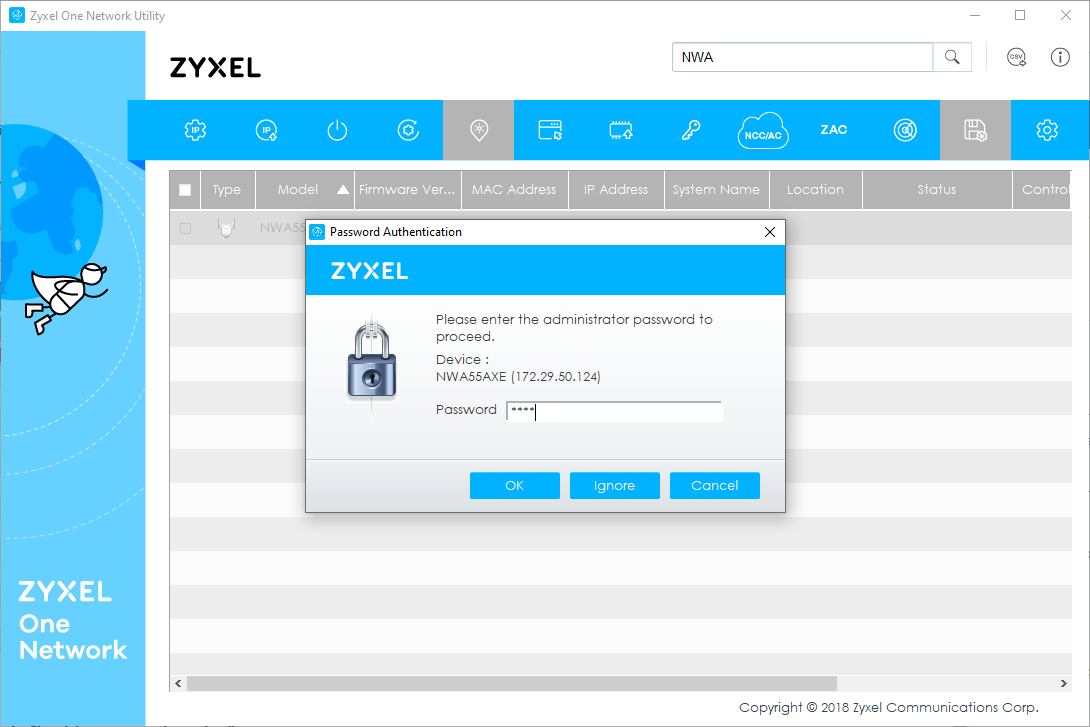Export list using the CSV icon
The width and height of the screenshot is (1090, 727).
tap(1017, 57)
